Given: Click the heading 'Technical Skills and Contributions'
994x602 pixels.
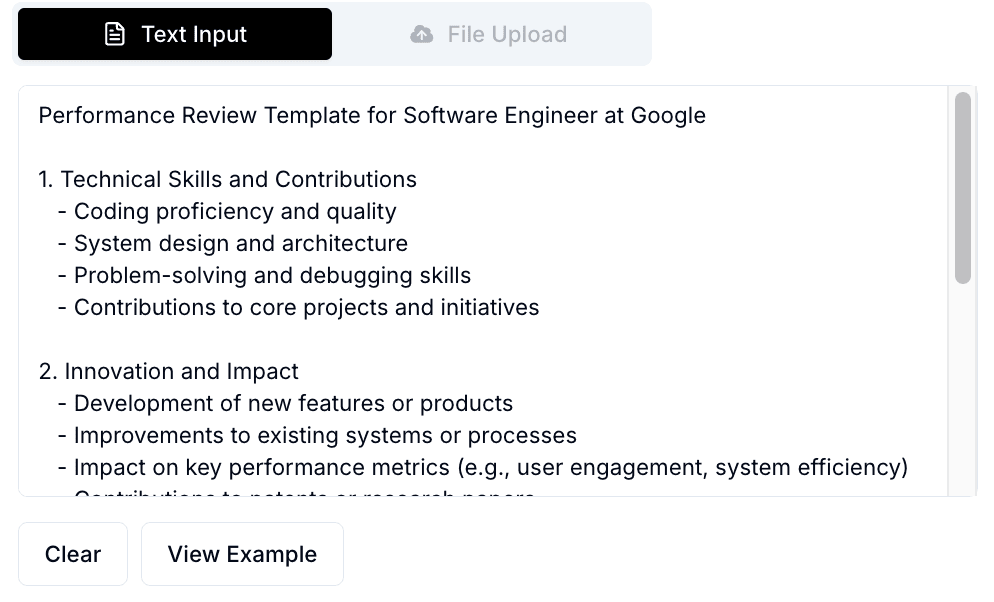Looking at the screenshot, I should [x=238, y=179].
